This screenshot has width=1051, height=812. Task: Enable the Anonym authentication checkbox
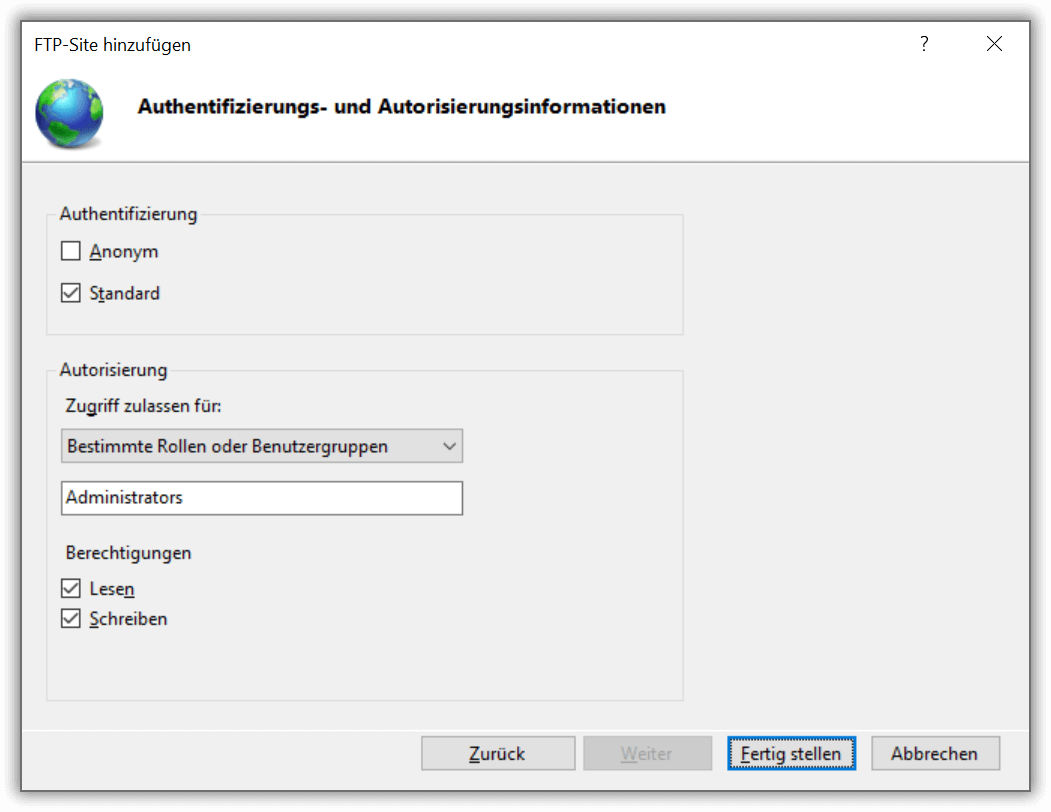point(70,251)
